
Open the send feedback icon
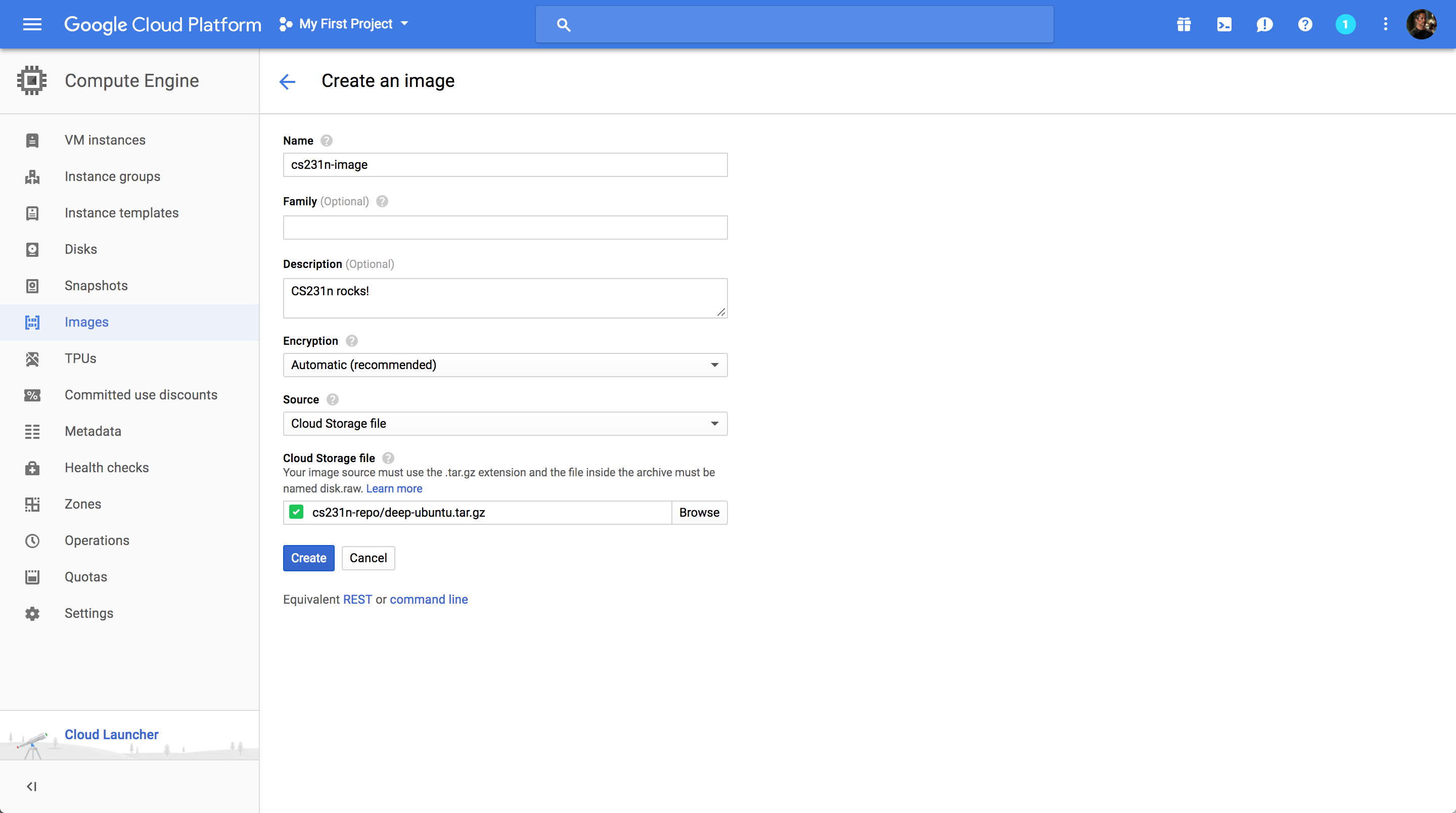[1264, 24]
